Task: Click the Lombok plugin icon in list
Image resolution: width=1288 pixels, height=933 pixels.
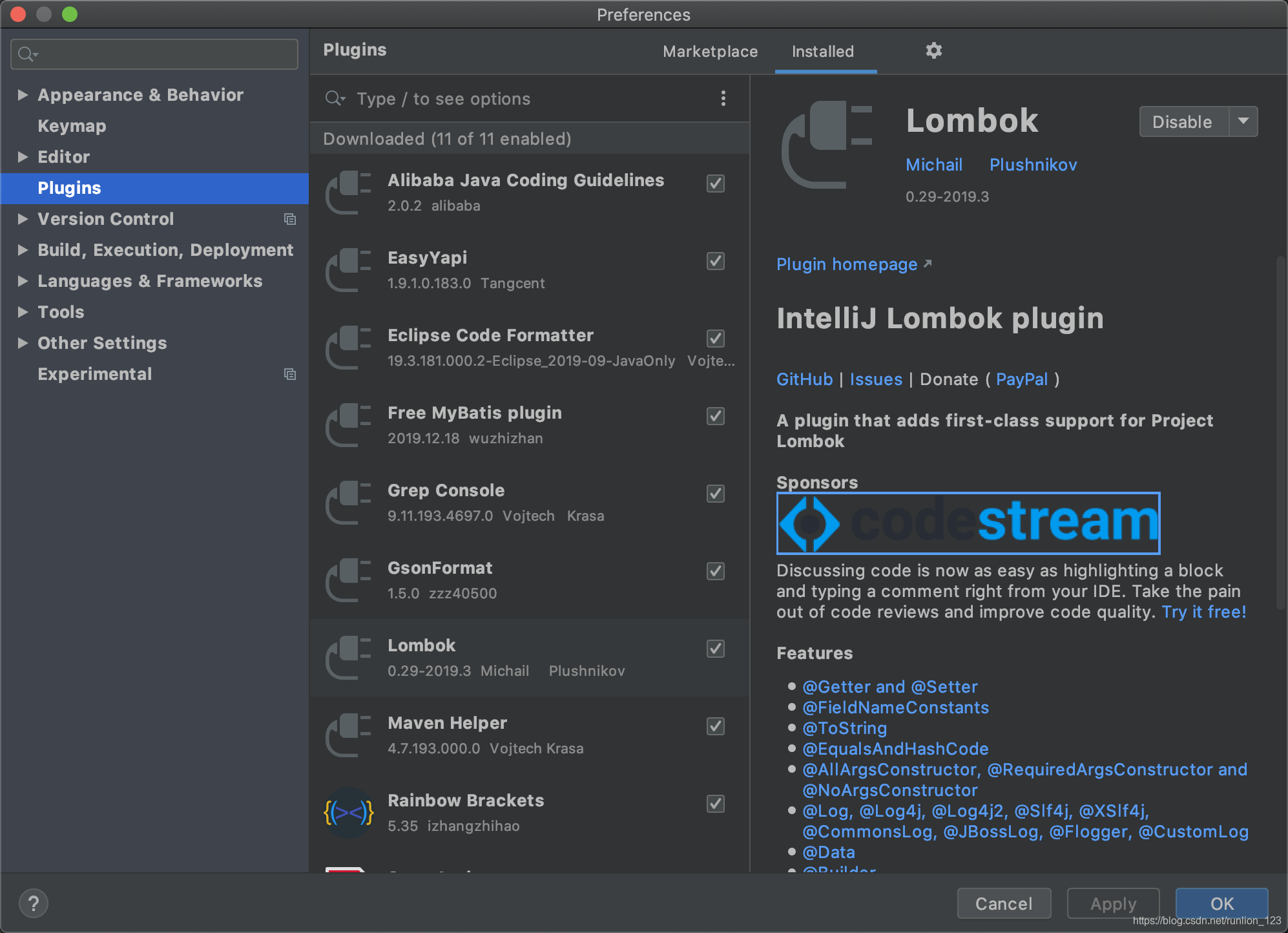Action: click(349, 658)
